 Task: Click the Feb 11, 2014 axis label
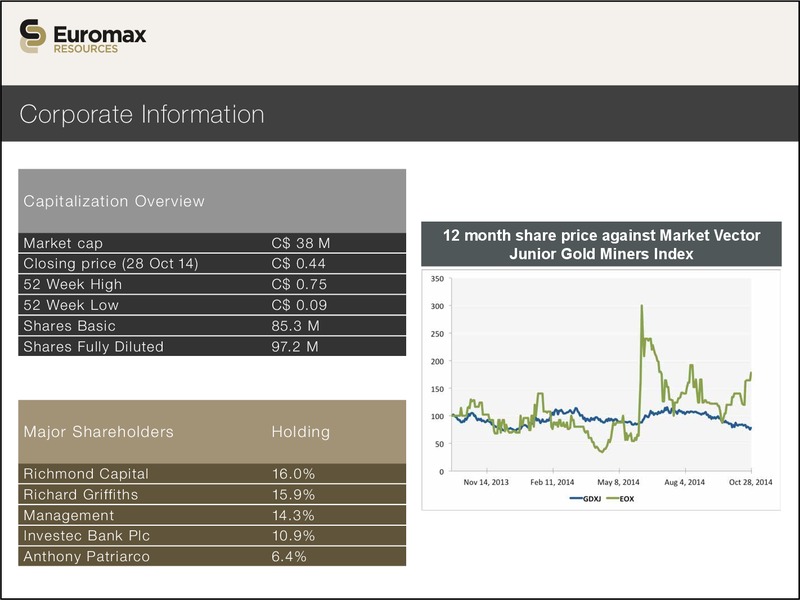(552, 482)
